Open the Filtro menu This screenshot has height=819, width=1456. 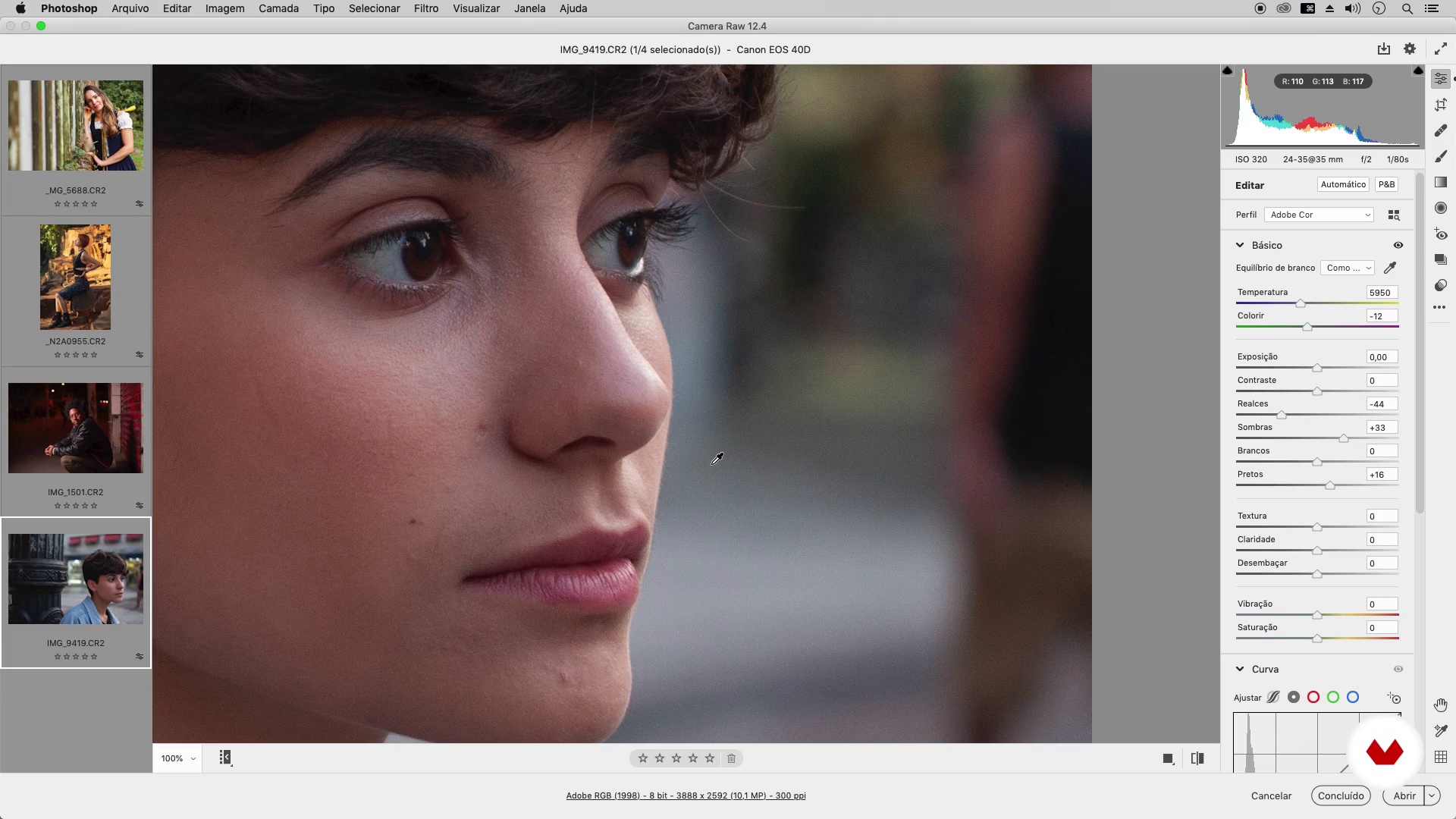tap(426, 8)
